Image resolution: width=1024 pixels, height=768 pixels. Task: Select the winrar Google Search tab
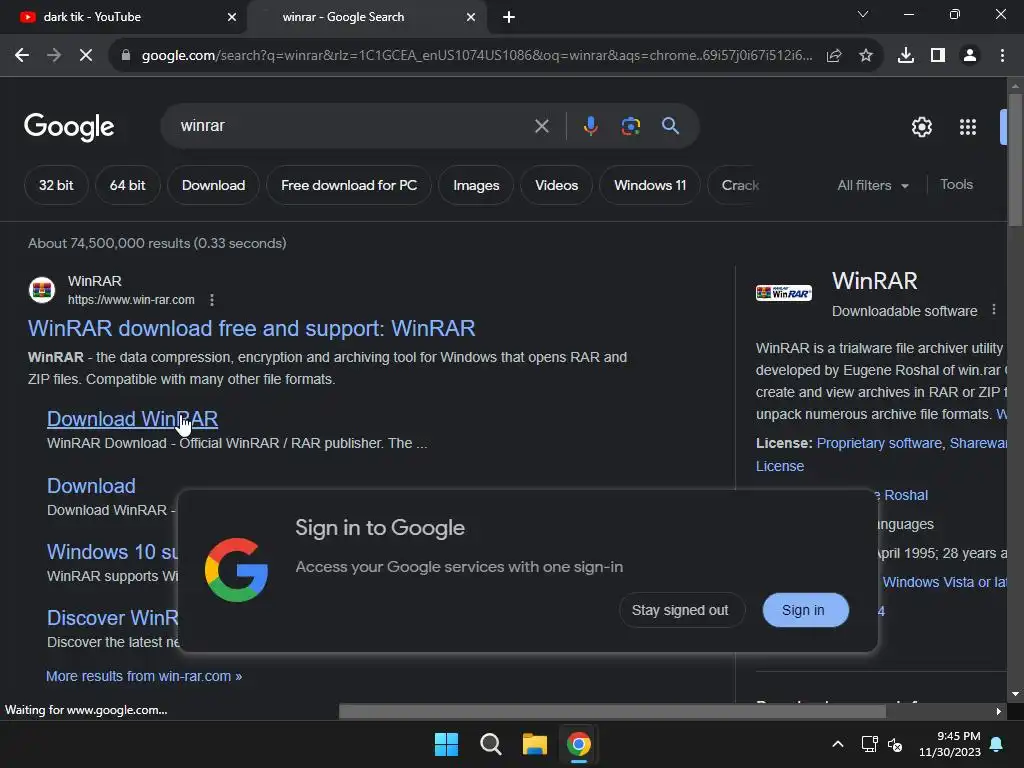366,17
